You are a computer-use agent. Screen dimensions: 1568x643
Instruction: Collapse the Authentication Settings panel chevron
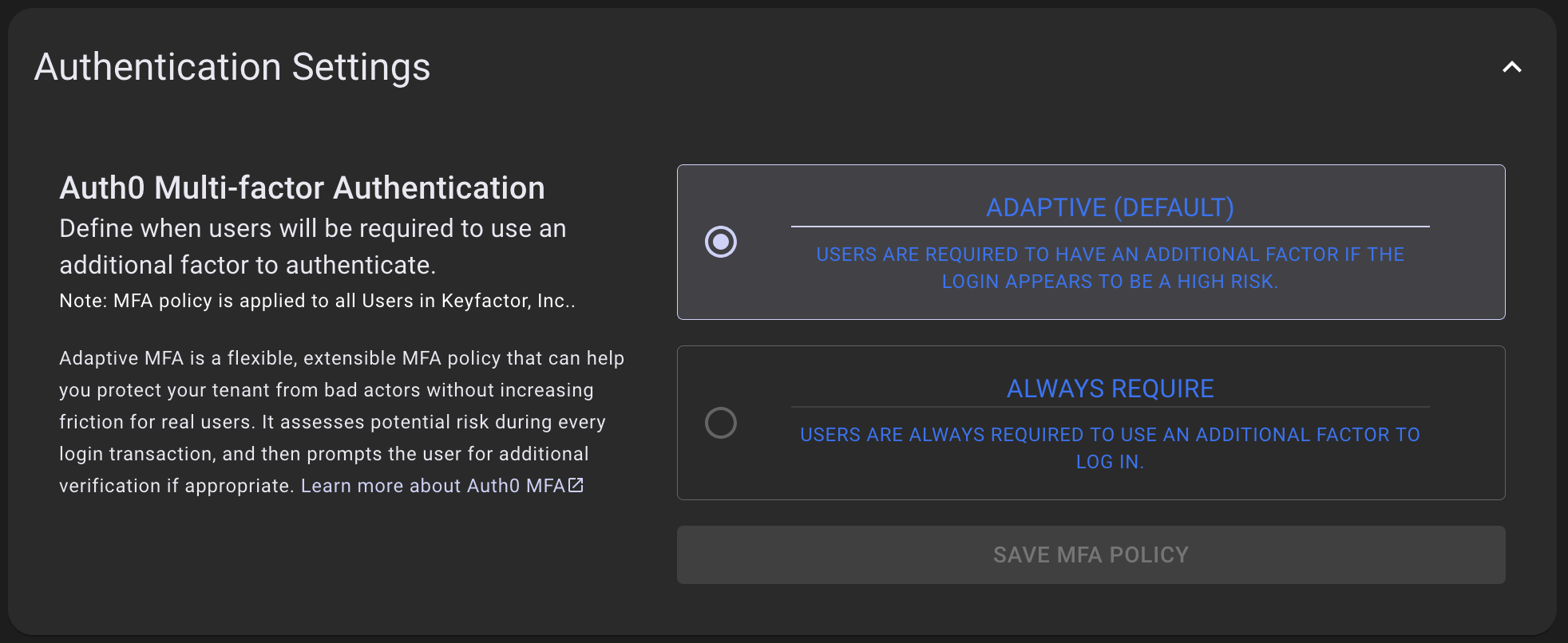(1511, 67)
